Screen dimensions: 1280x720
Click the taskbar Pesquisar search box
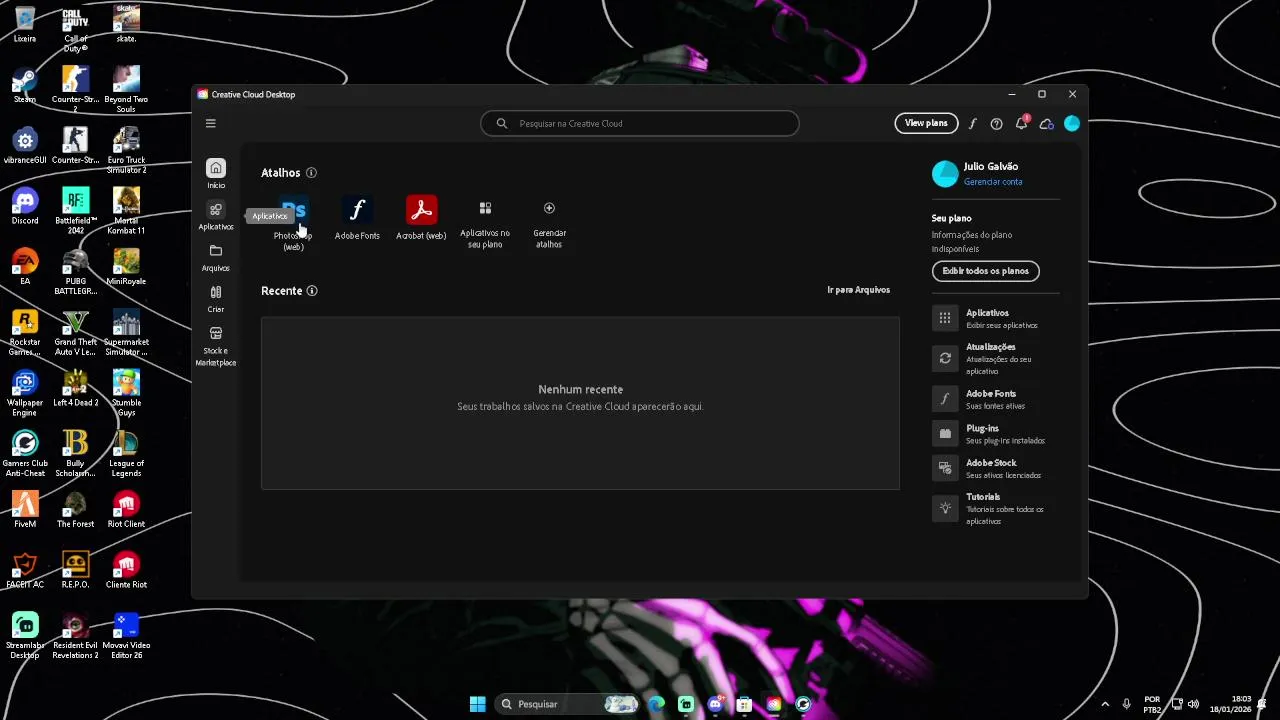click(x=567, y=704)
